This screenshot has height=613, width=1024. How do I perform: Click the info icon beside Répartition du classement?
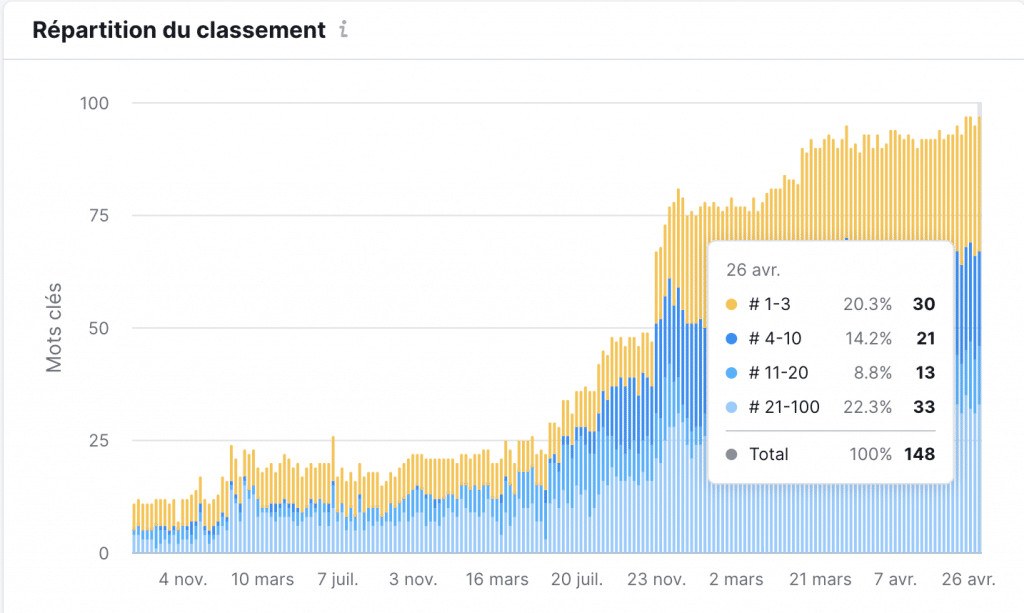[345, 30]
